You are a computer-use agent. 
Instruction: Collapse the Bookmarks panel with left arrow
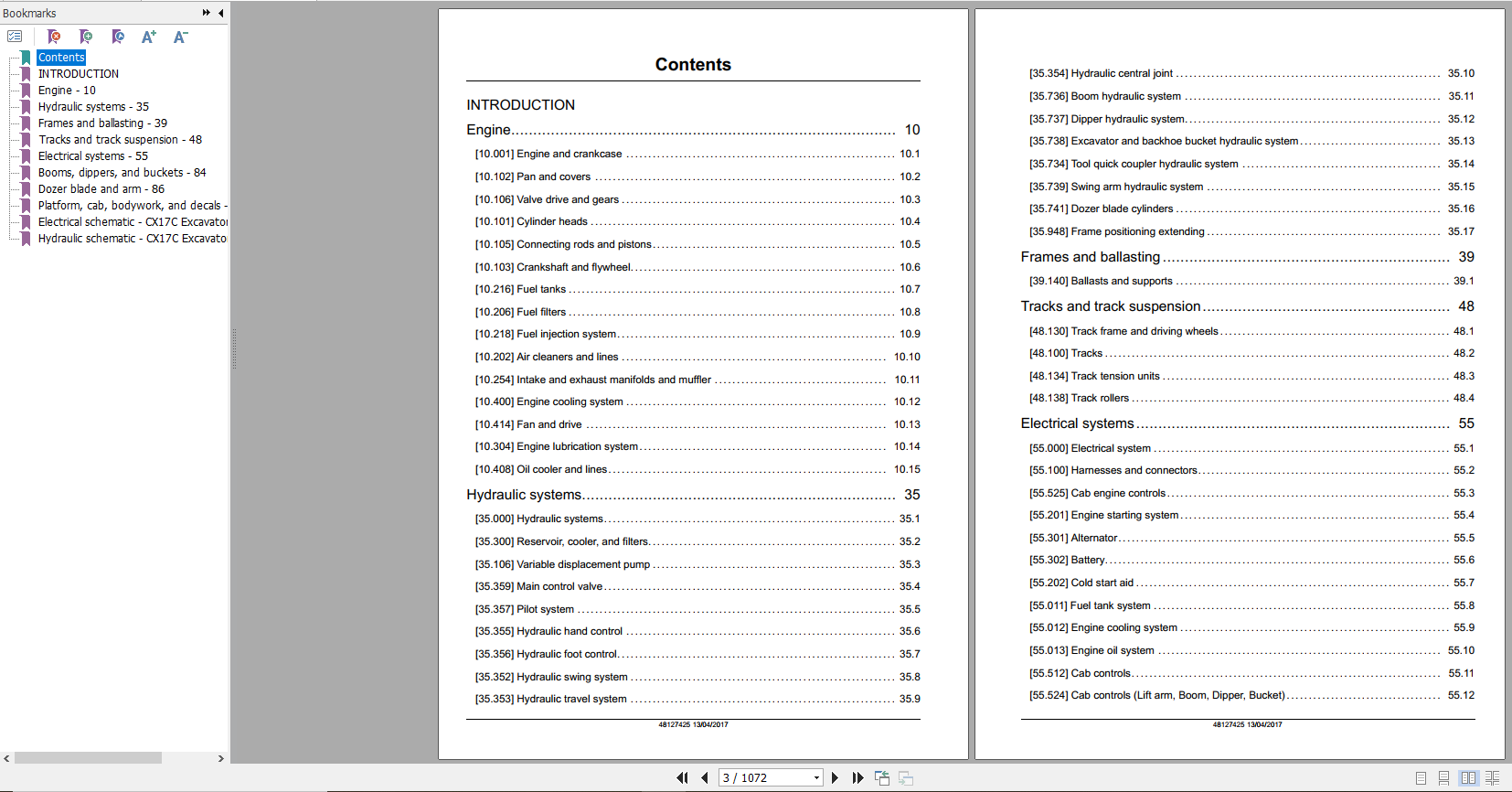[x=220, y=13]
